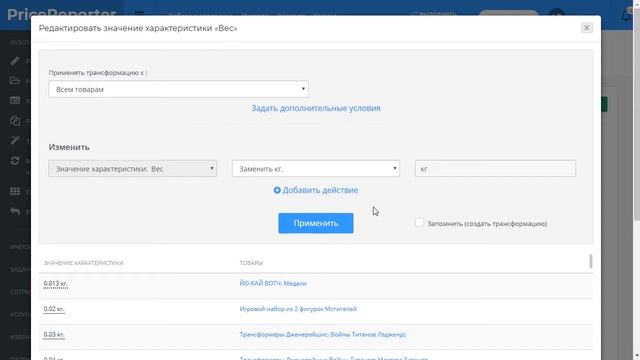Screen dimensions: 640x360
Task: Close the edit characteristic dialog
Action: [587, 28]
